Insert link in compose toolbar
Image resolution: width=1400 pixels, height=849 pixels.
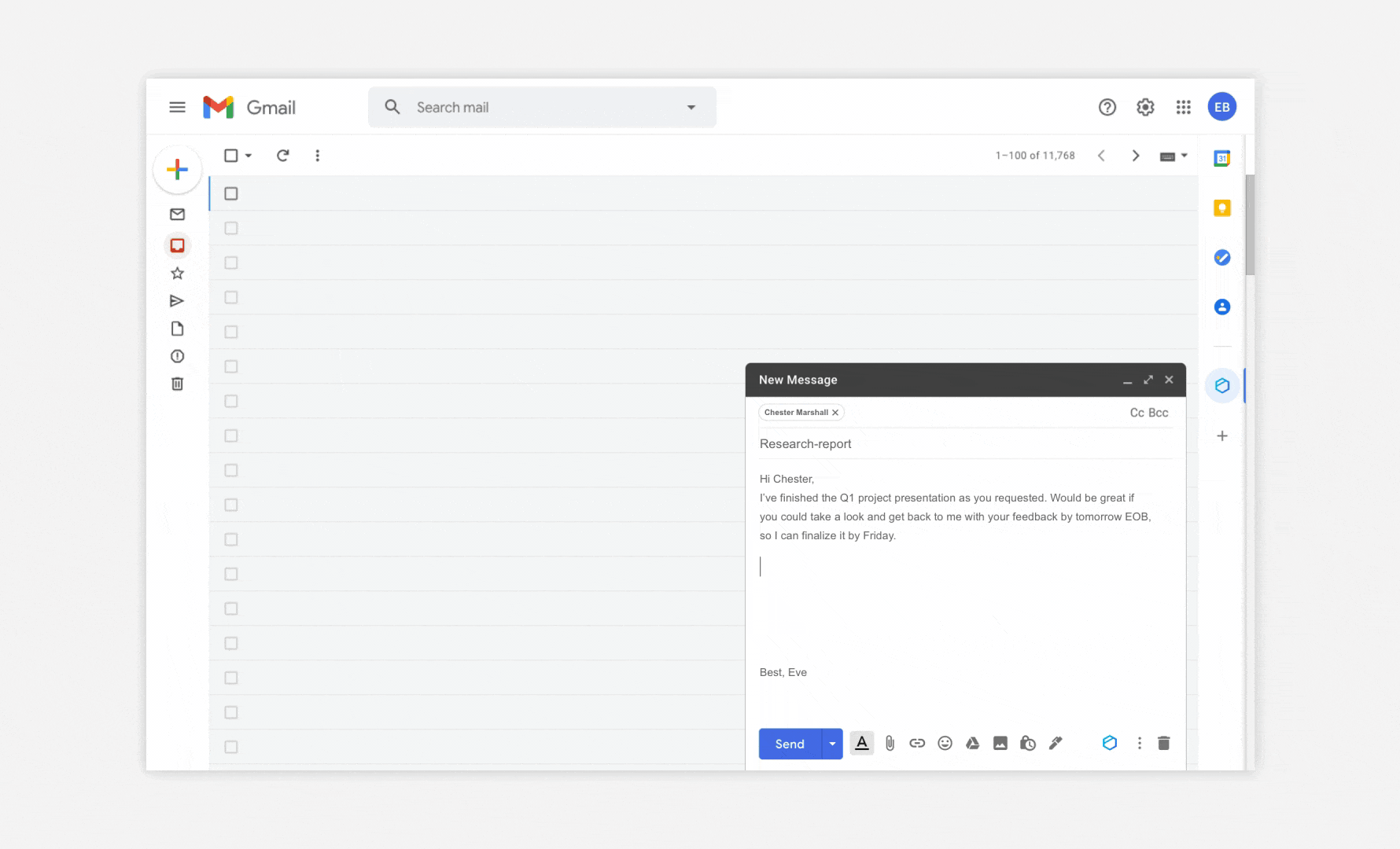pyautogui.click(x=917, y=743)
